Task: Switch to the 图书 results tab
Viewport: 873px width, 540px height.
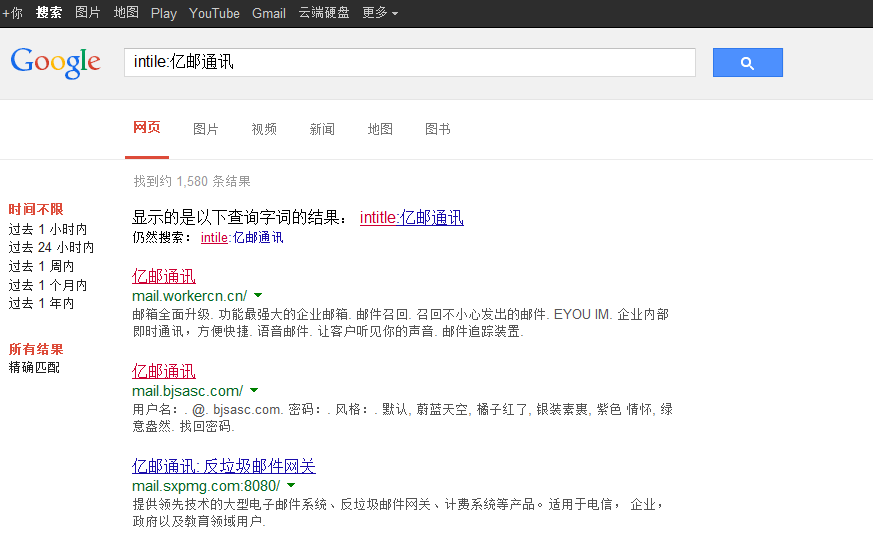Action: (438, 129)
